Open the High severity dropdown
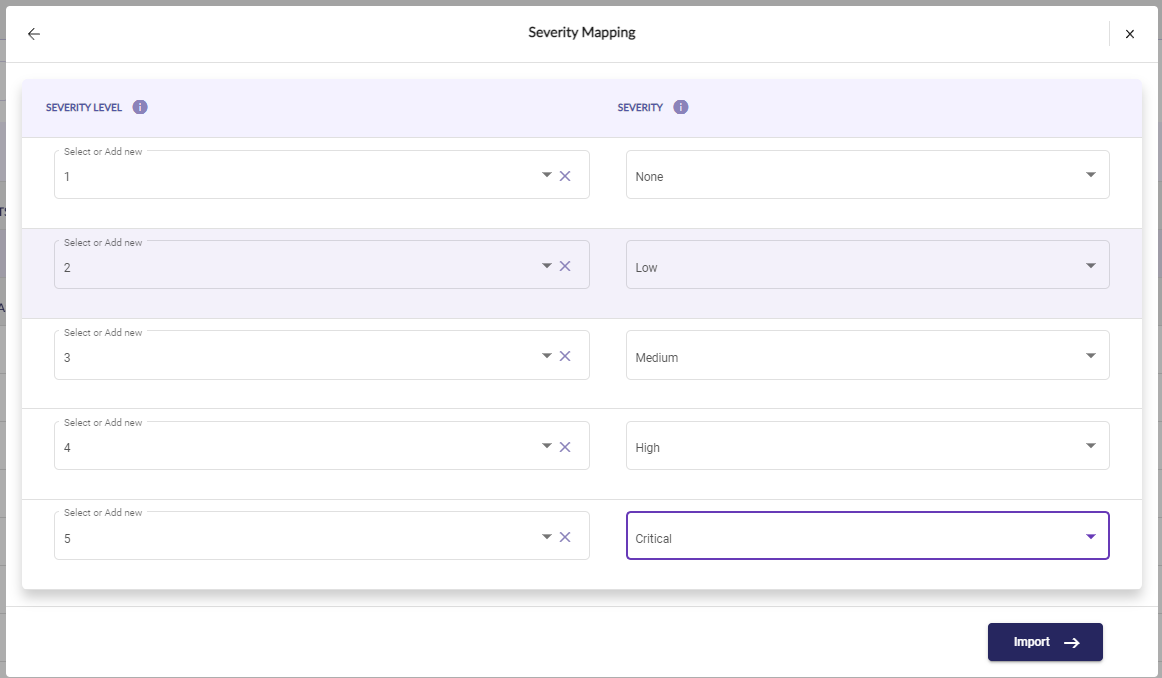1162x678 pixels. [867, 446]
